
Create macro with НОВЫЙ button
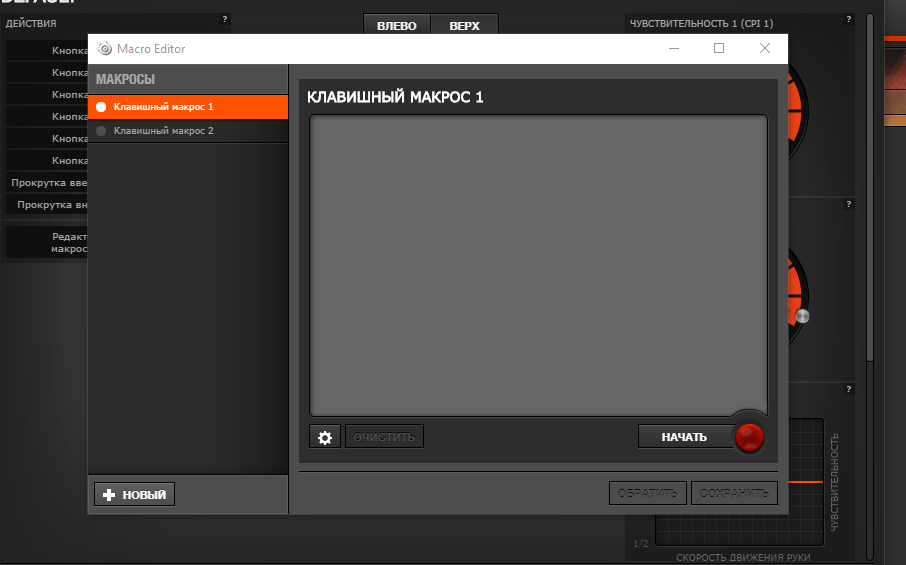point(135,495)
